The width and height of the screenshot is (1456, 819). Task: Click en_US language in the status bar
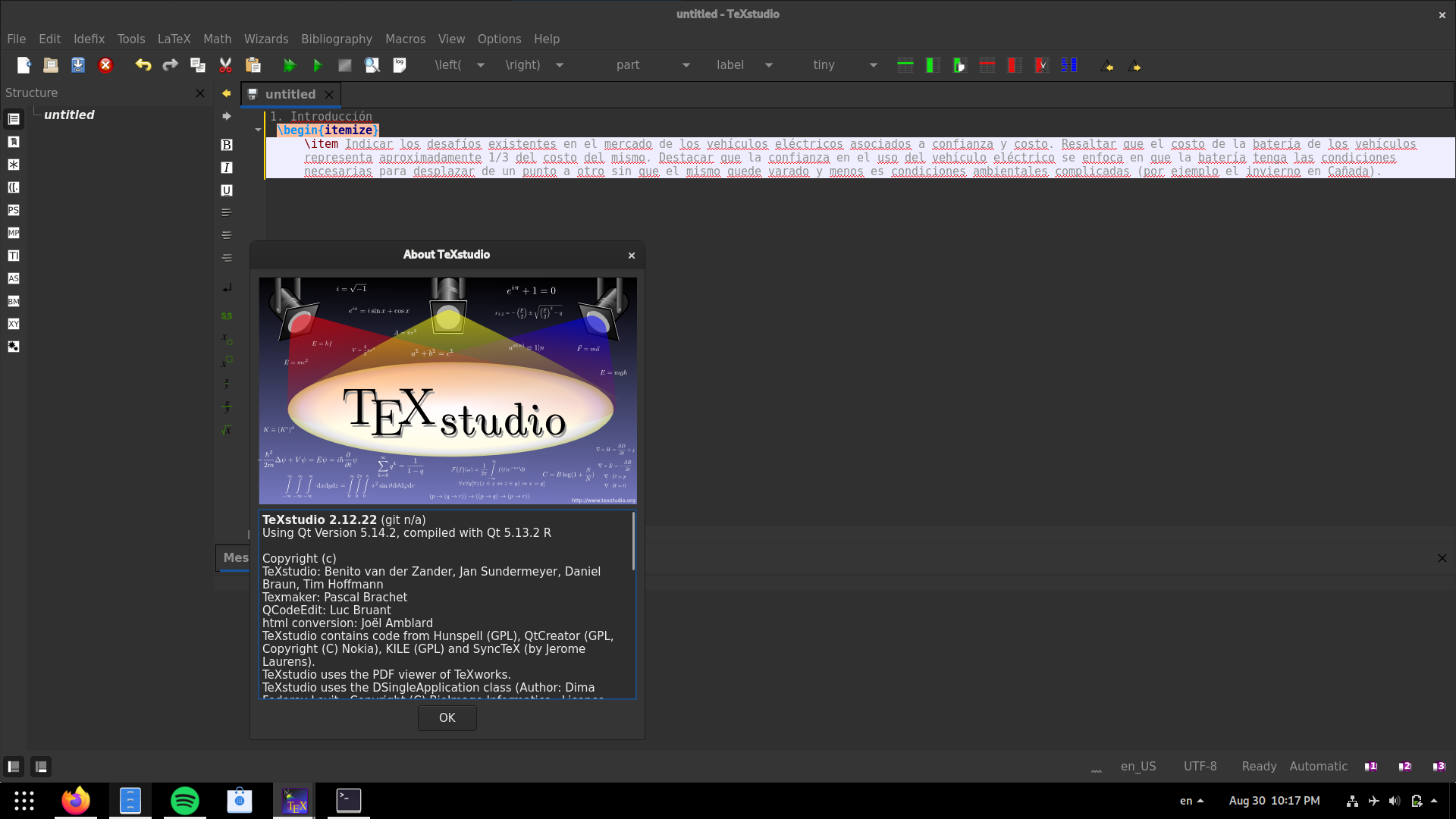pos(1138,767)
